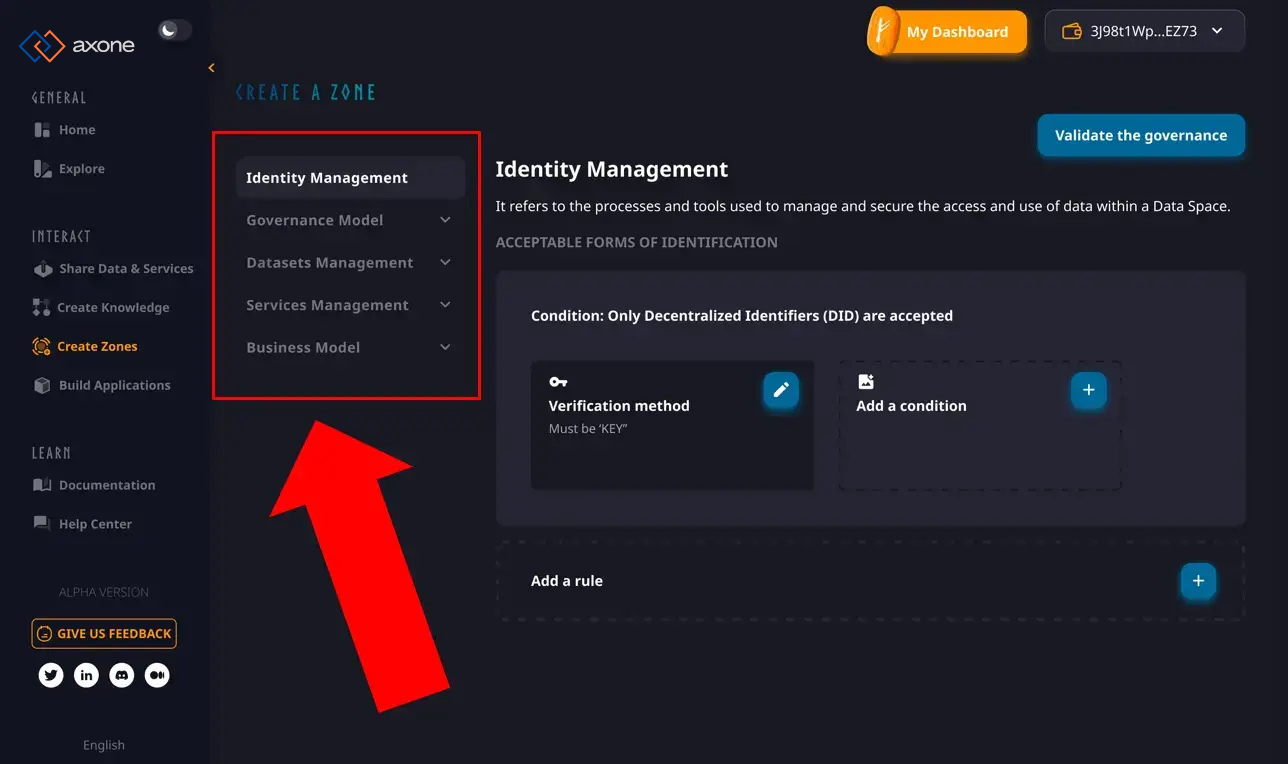The image size is (1288, 764).
Task: Click plus icon to add a condition
Action: [x=1088, y=390]
